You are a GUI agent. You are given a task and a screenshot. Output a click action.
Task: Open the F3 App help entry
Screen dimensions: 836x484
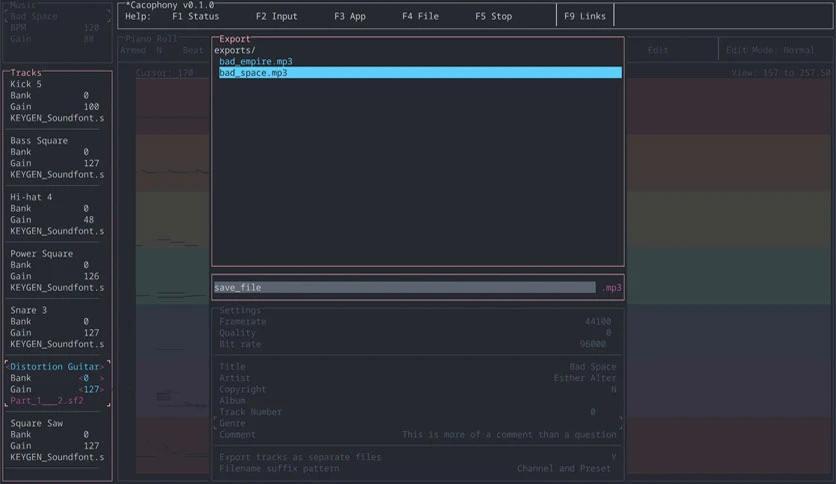[x=350, y=17]
